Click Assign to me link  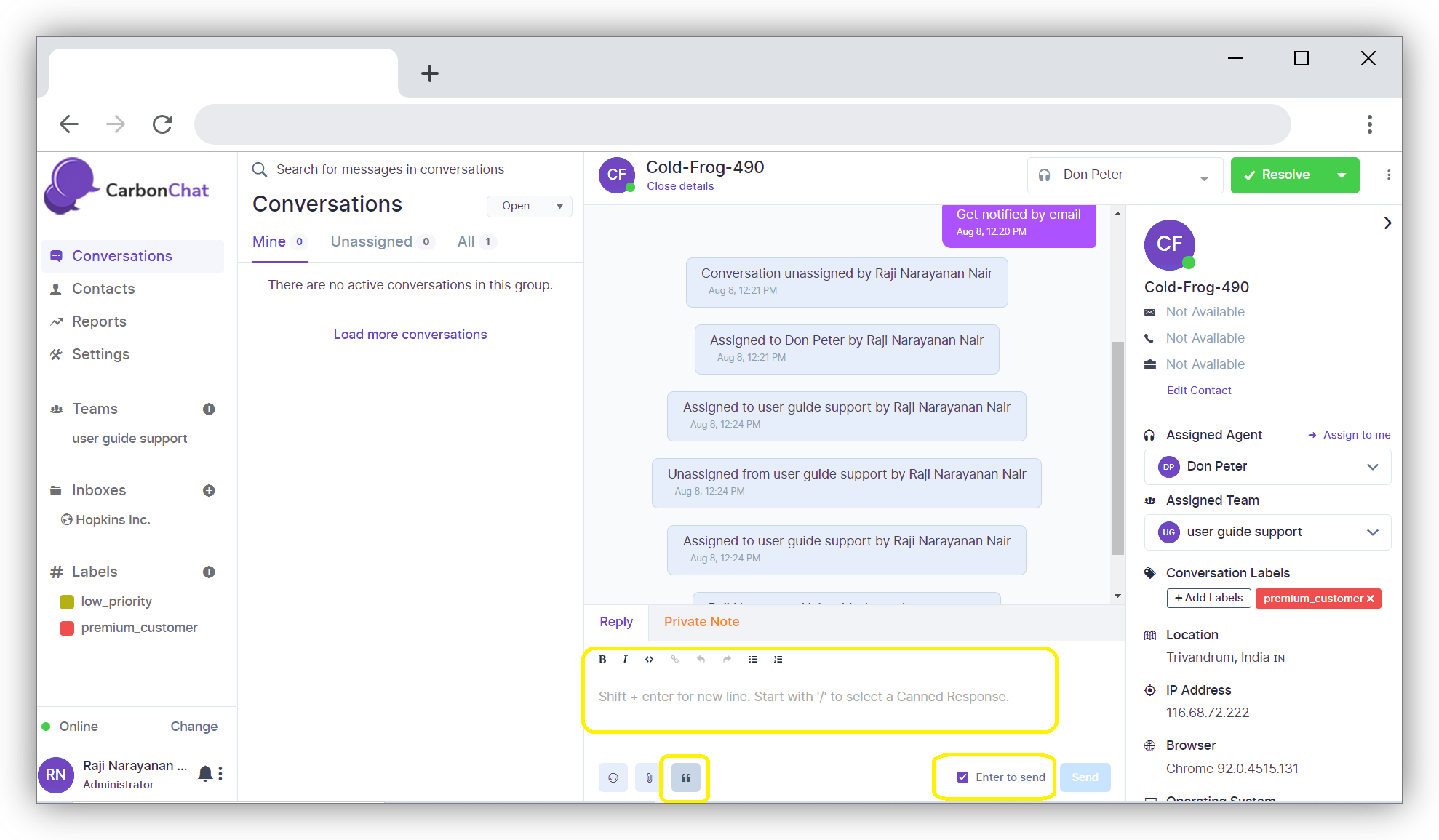[x=1356, y=435]
